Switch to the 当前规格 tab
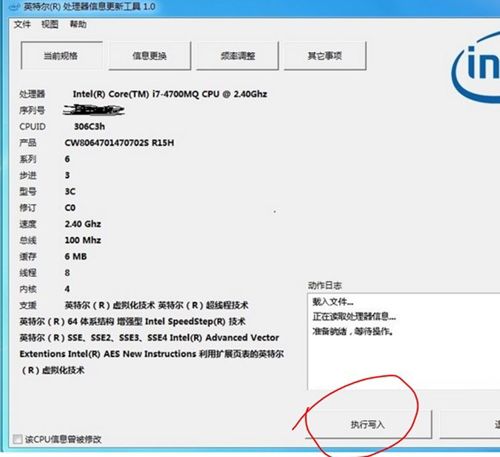The height and width of the screenshot is (457, 500). (x=61, y=56)
